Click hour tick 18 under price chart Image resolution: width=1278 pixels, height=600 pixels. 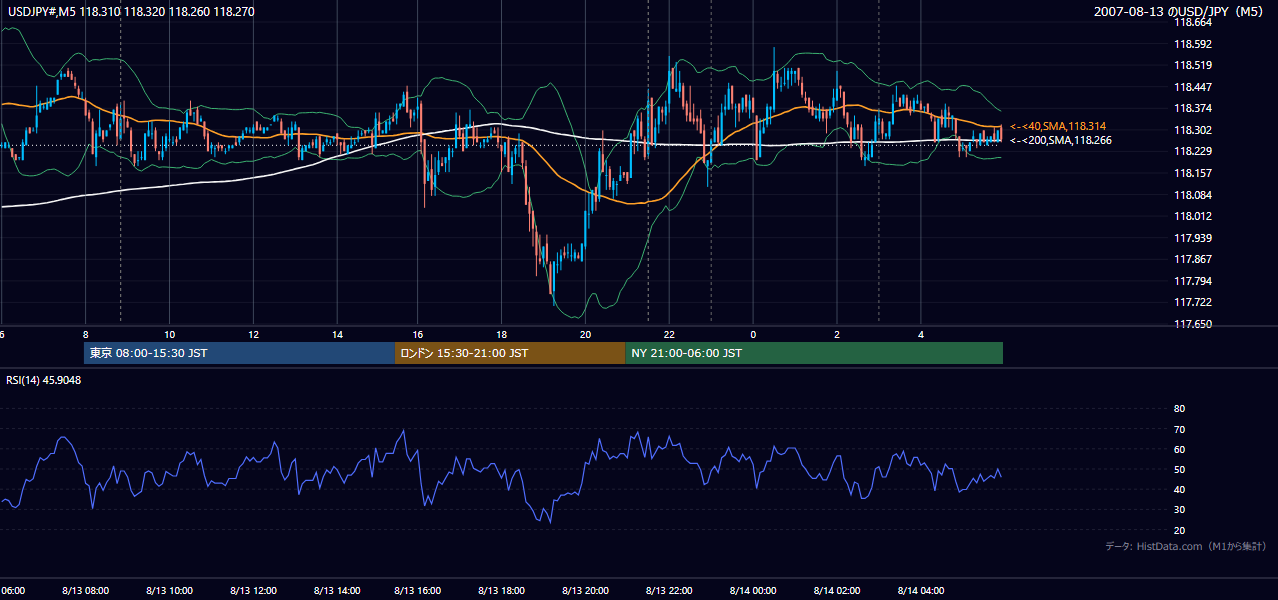(x=502, y=334)
